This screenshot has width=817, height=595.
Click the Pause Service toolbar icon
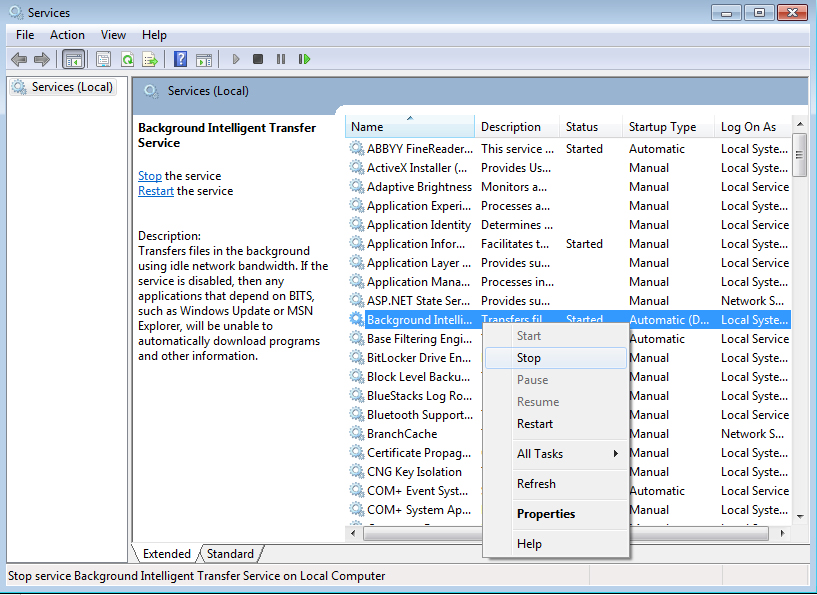pos(281,59)
